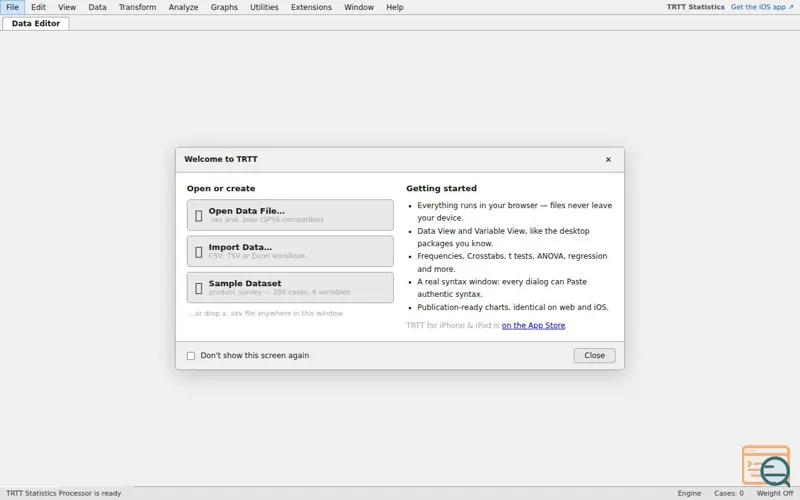Viewport: 800px width, 500px height.
Task: Click the TRTT Statistics Processor is ready text
Action: coord(64,493)
